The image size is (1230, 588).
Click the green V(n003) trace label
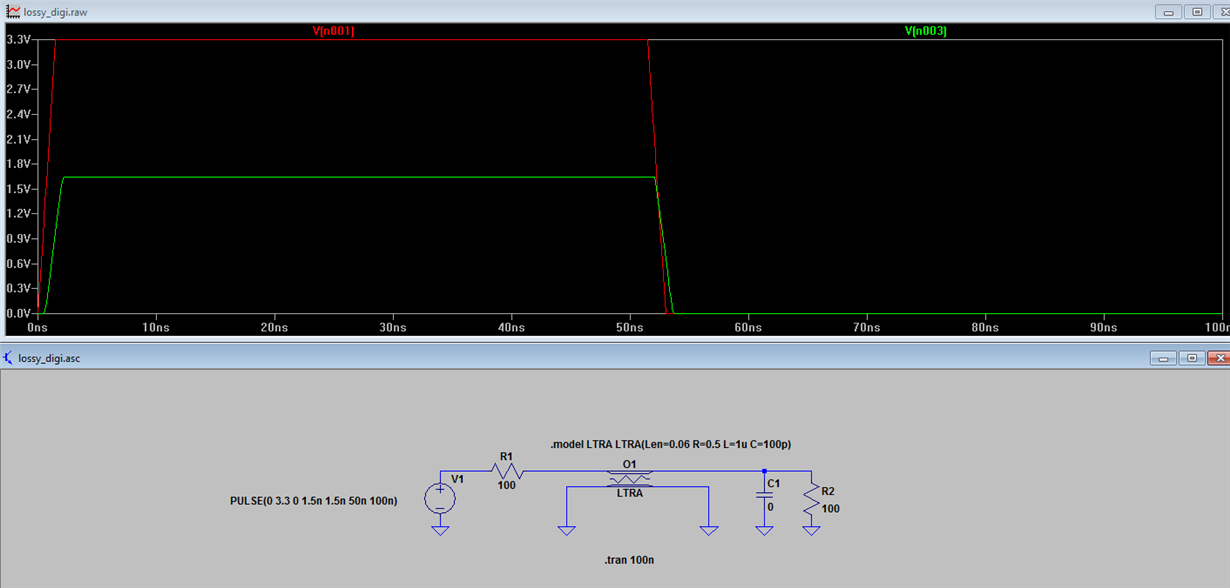[x=925, y=32]
